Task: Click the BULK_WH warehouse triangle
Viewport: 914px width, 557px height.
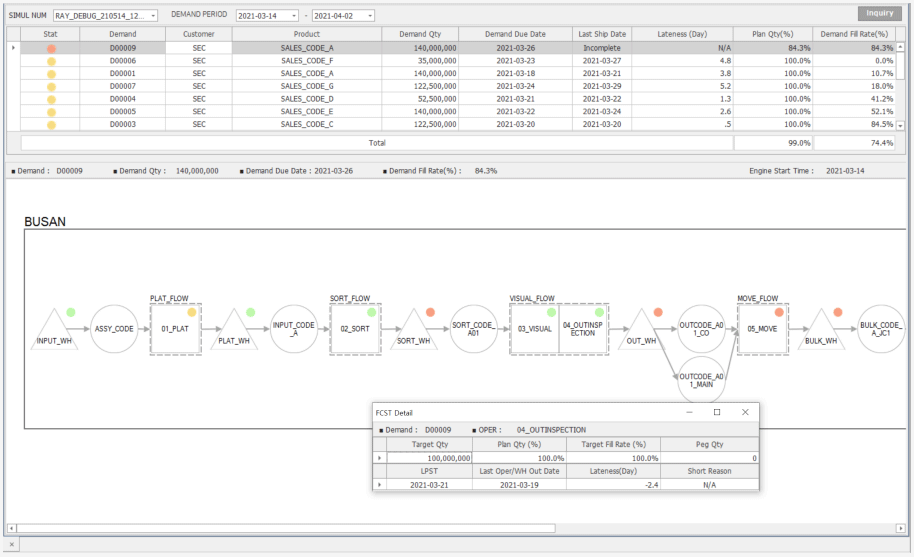Action: 822,331
